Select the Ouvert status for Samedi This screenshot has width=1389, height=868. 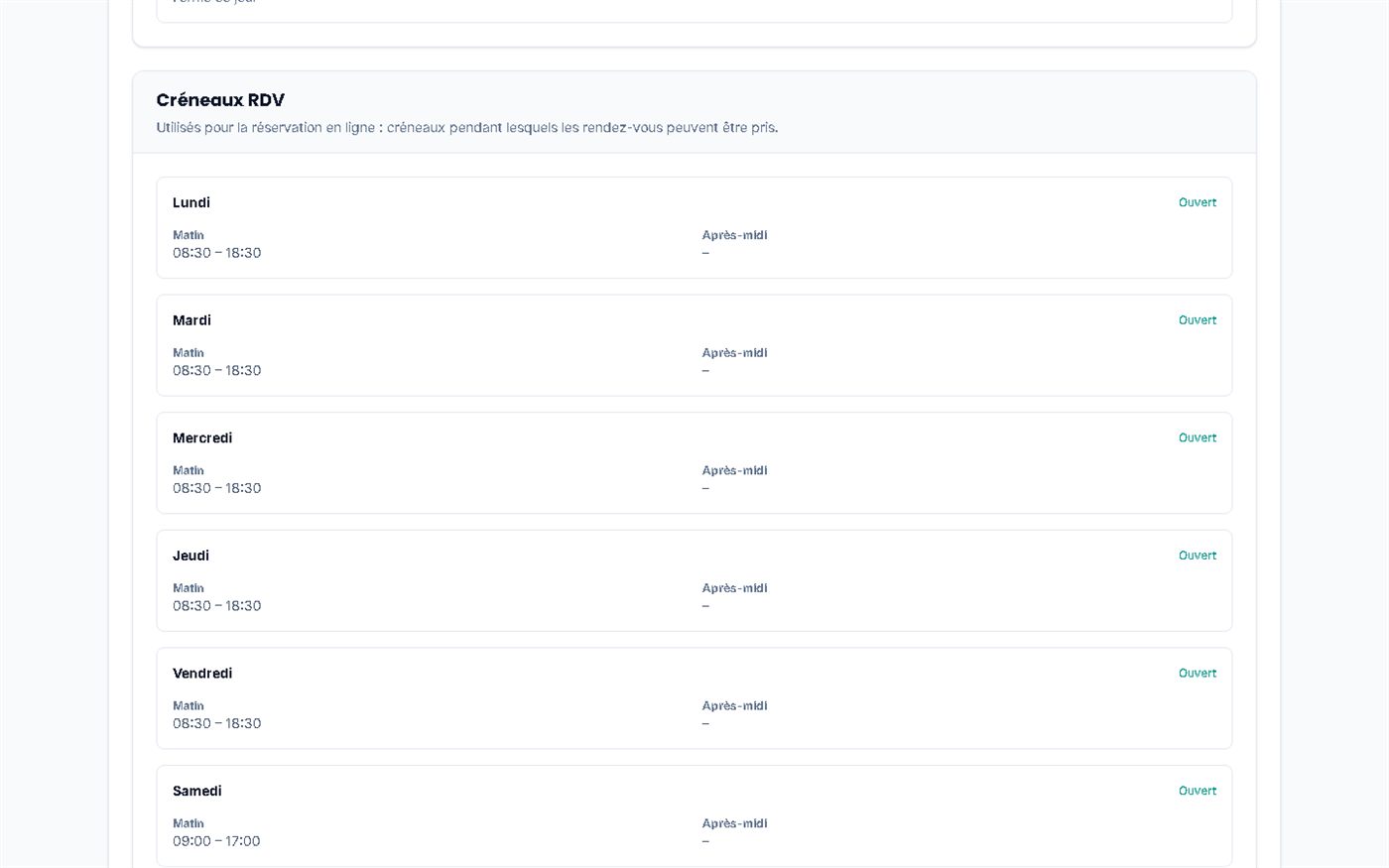click(1198, 792)
